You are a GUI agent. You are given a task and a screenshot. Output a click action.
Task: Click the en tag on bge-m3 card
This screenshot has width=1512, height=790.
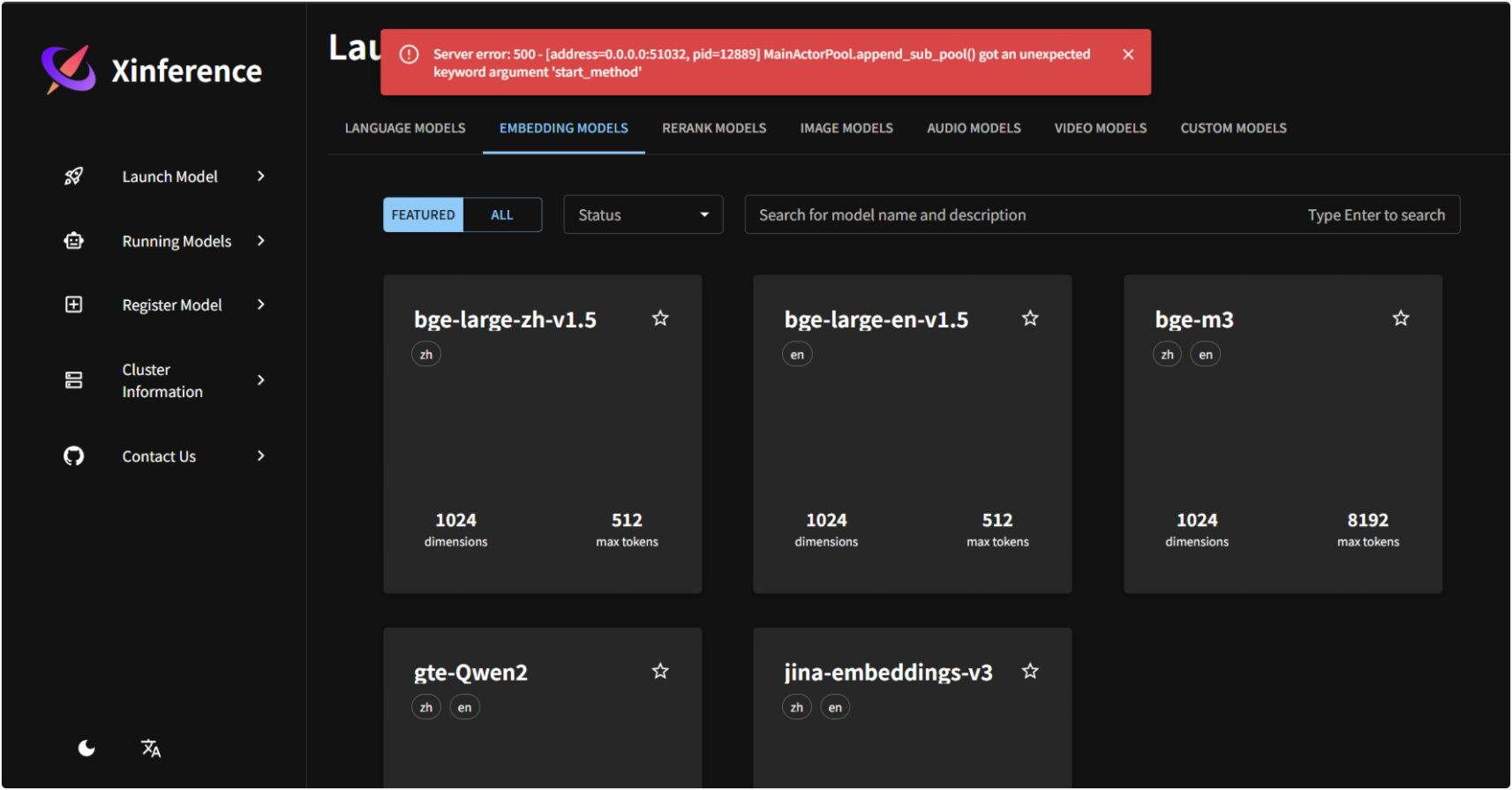(x=1206, y=355)
